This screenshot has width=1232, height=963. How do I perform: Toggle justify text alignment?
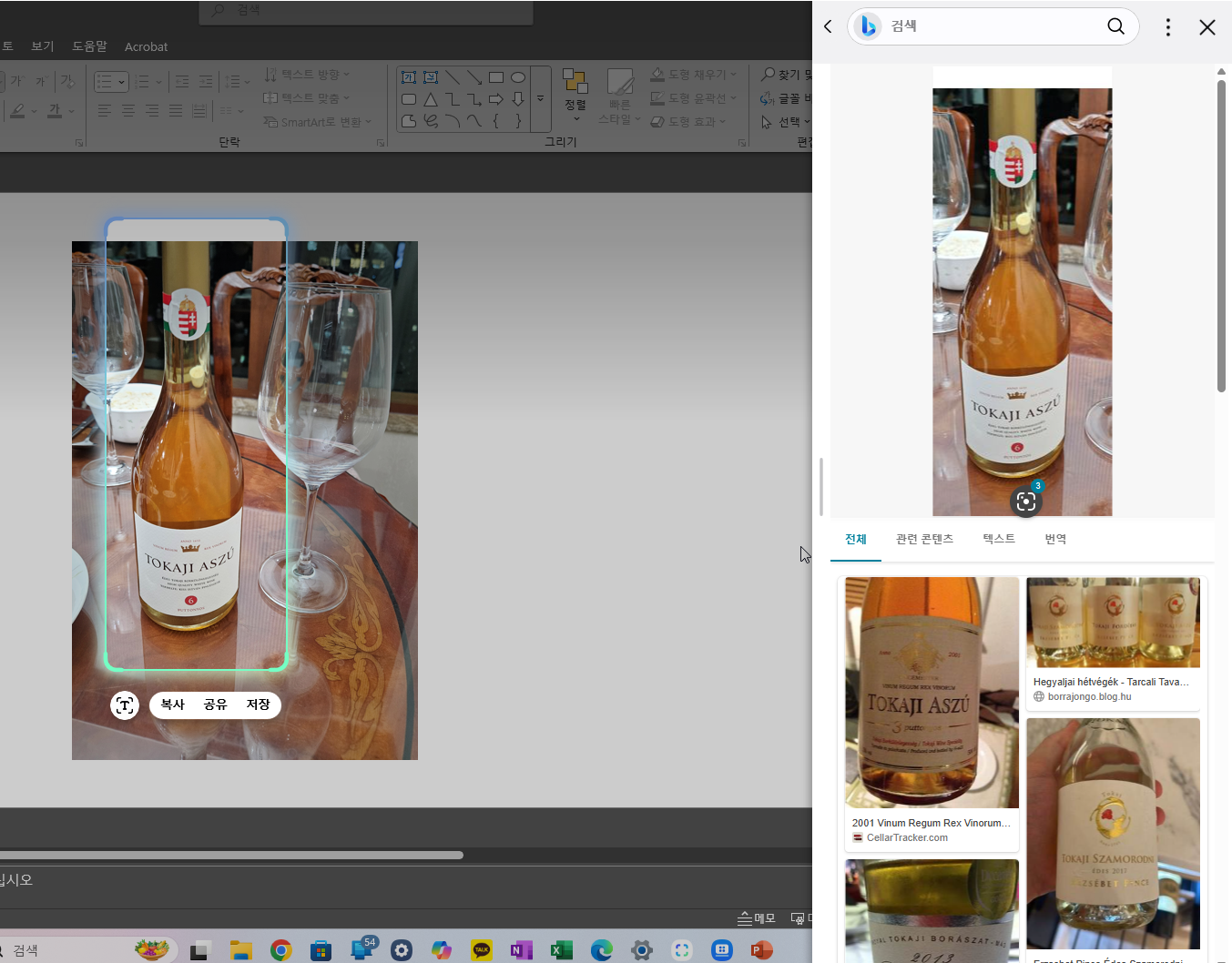tap(176, 111)
